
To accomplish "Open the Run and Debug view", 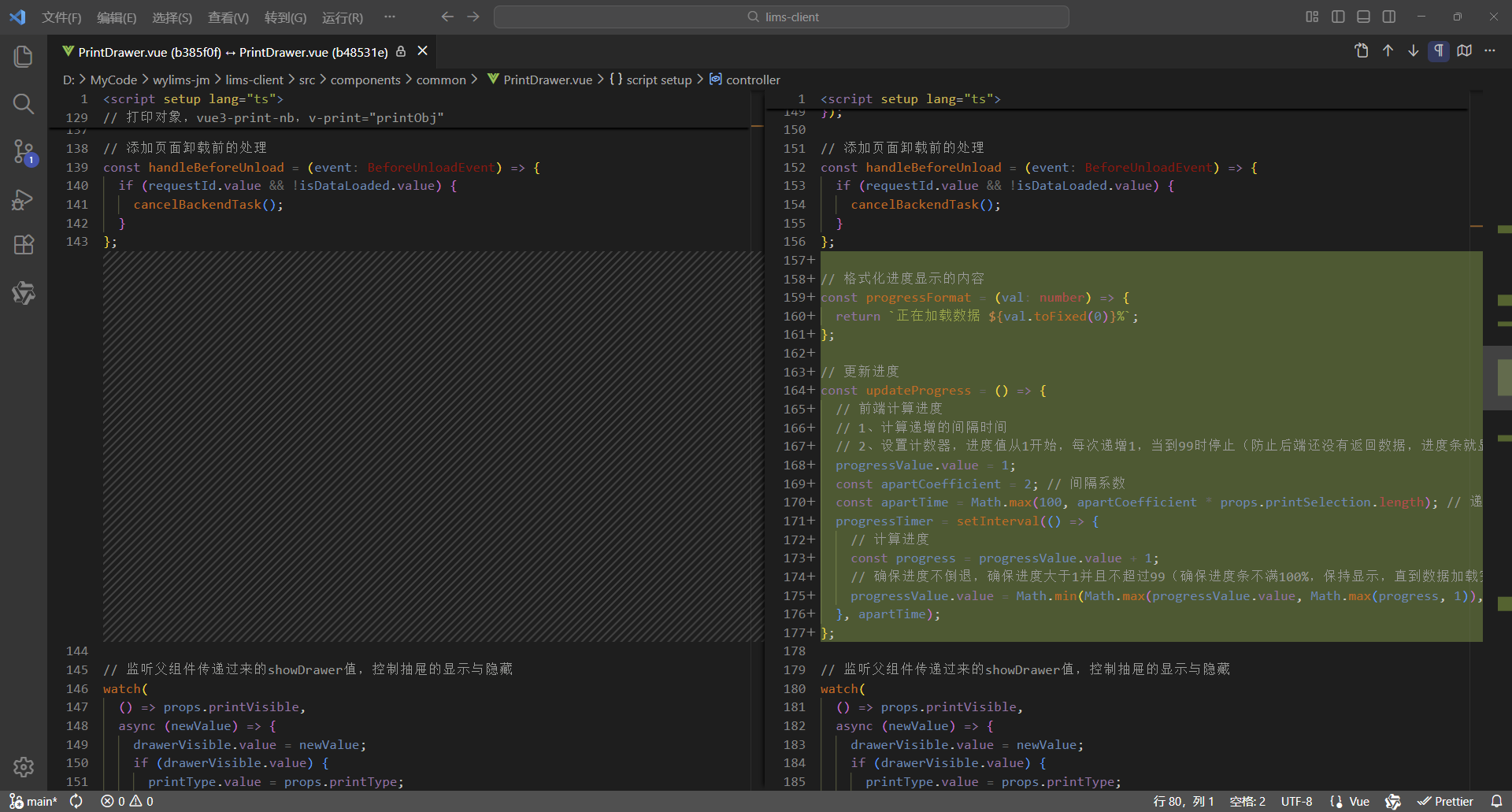I will [x=24, y=199].
